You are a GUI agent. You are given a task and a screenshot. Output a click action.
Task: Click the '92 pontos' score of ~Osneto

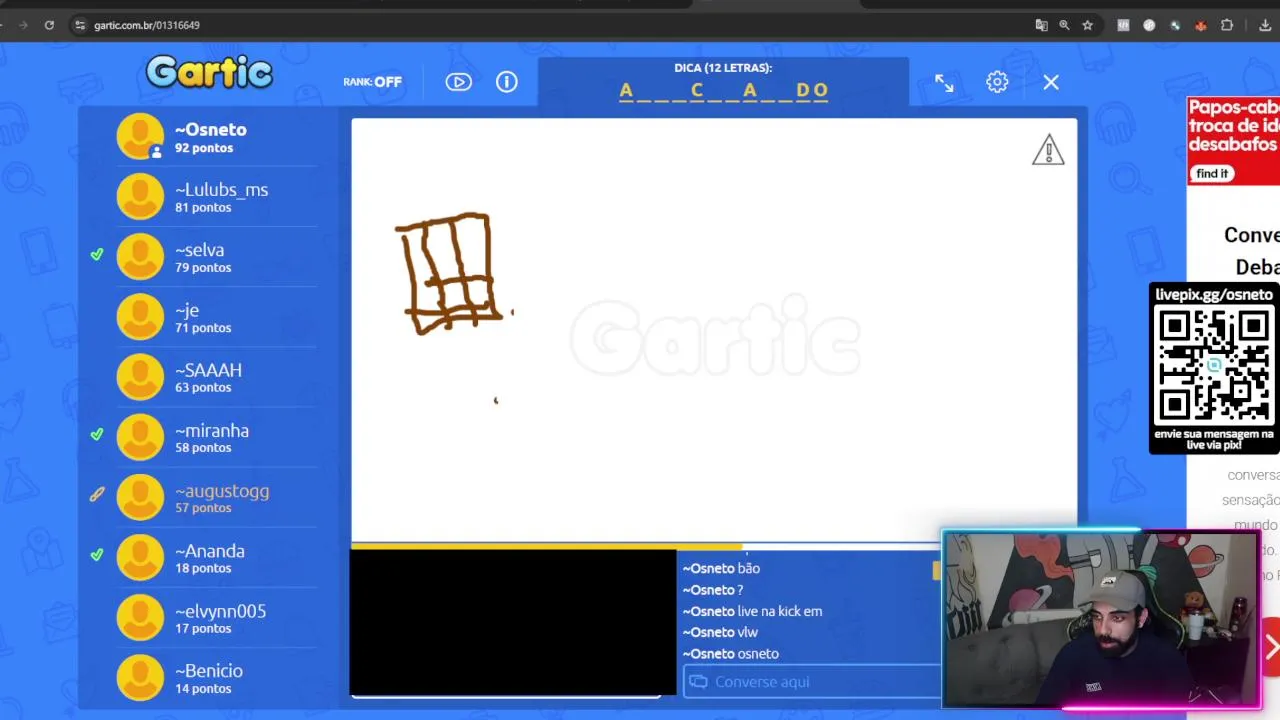tap(204, 148)
